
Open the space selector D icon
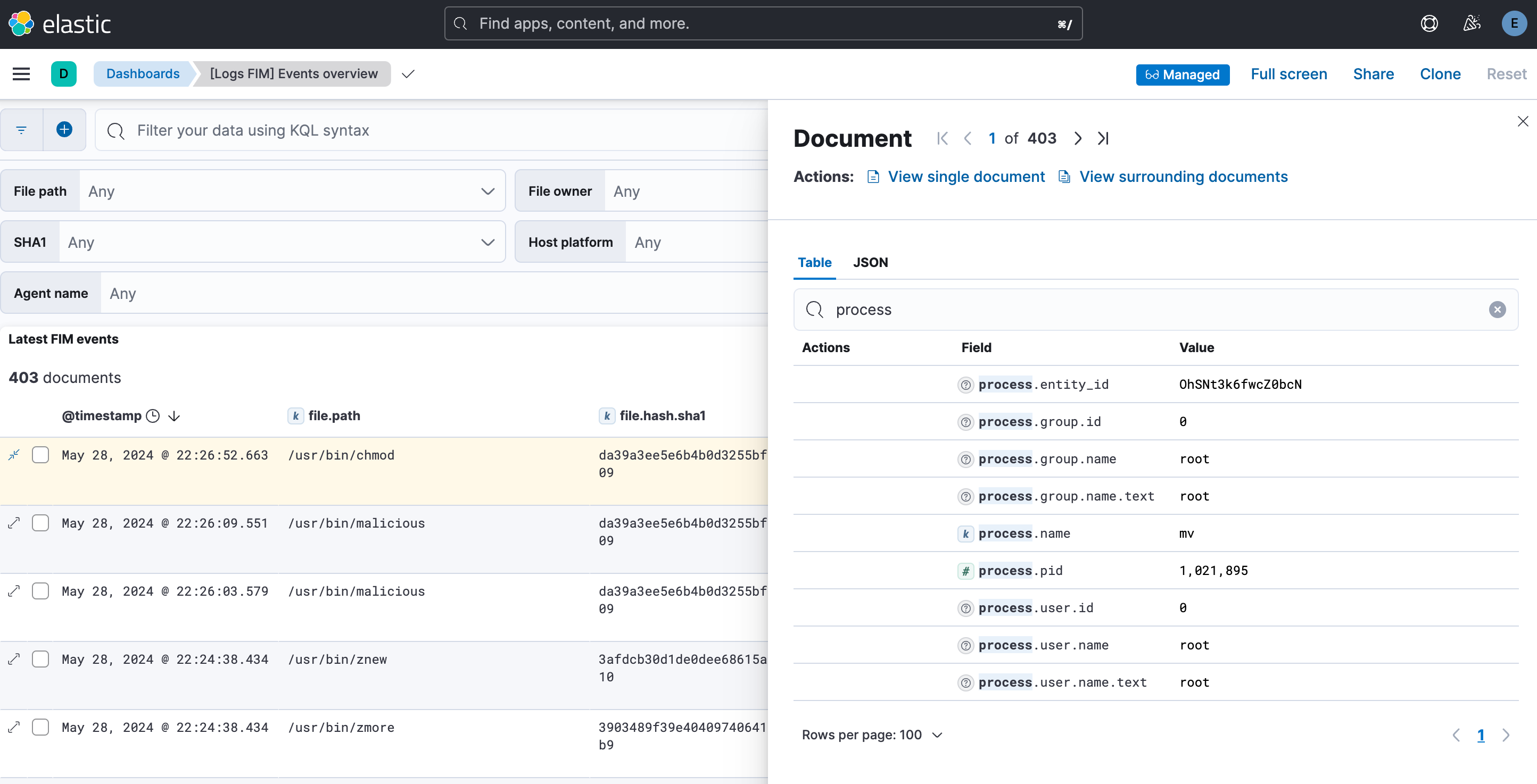64,74
